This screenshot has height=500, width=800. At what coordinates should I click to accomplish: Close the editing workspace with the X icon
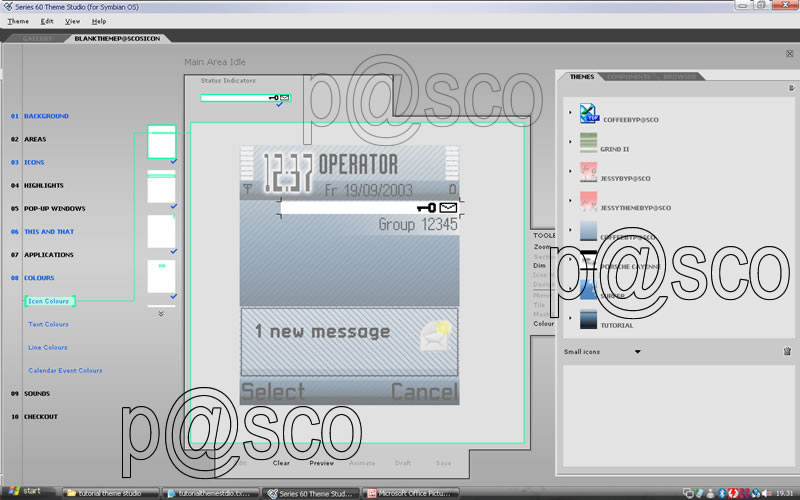789,54
